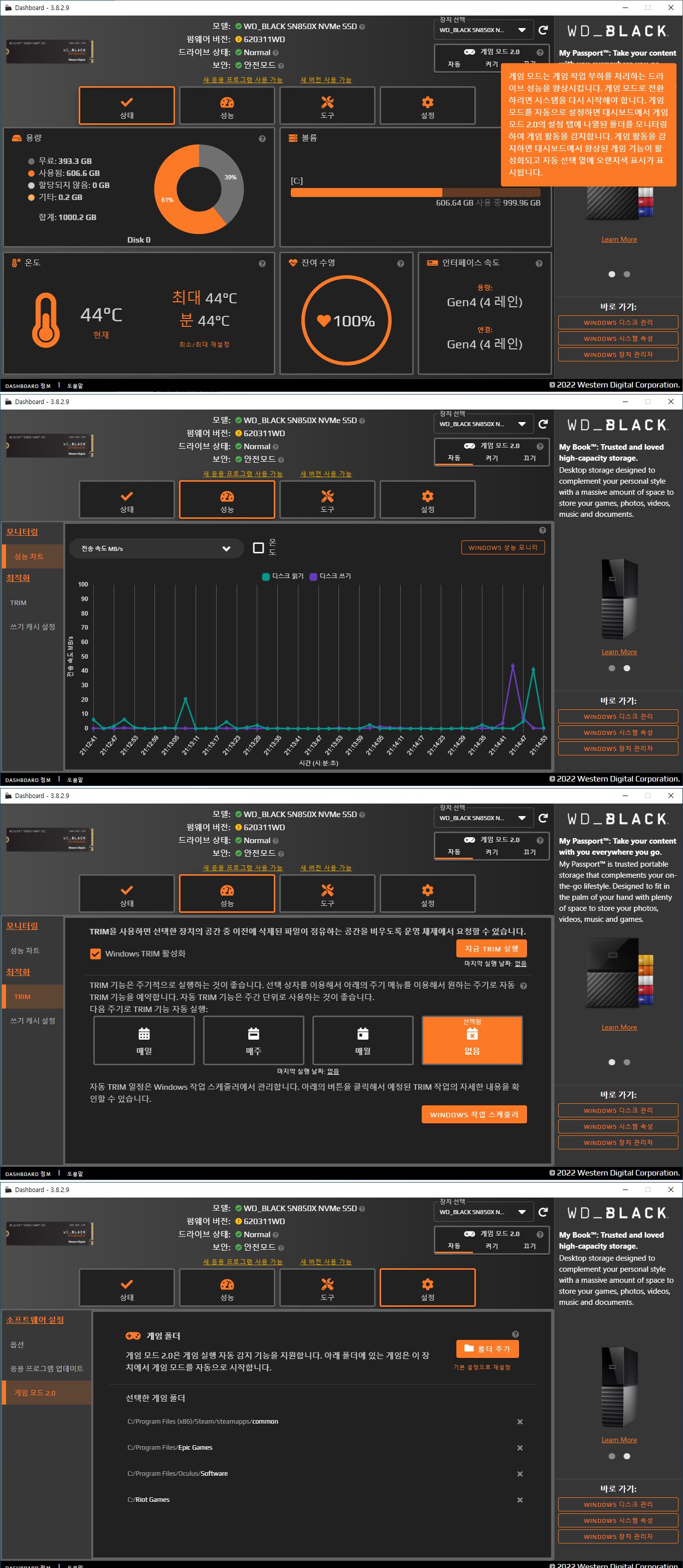The height and width of the screenshot is (1568, 683).
Task: Set game mode to 켜기 in chart window
Action: (491, 458)
